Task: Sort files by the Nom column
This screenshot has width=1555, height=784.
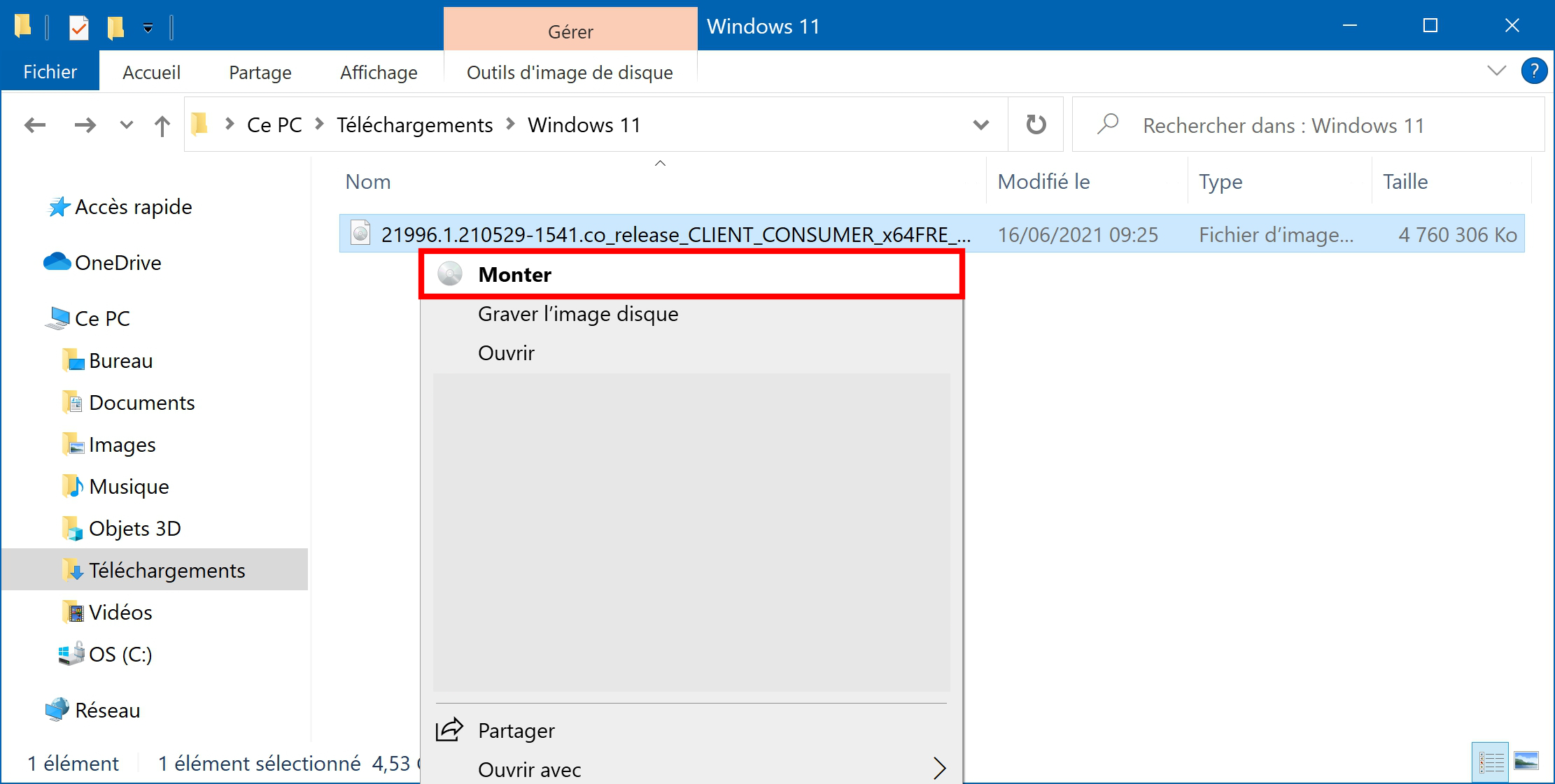Action: [368, 182]
